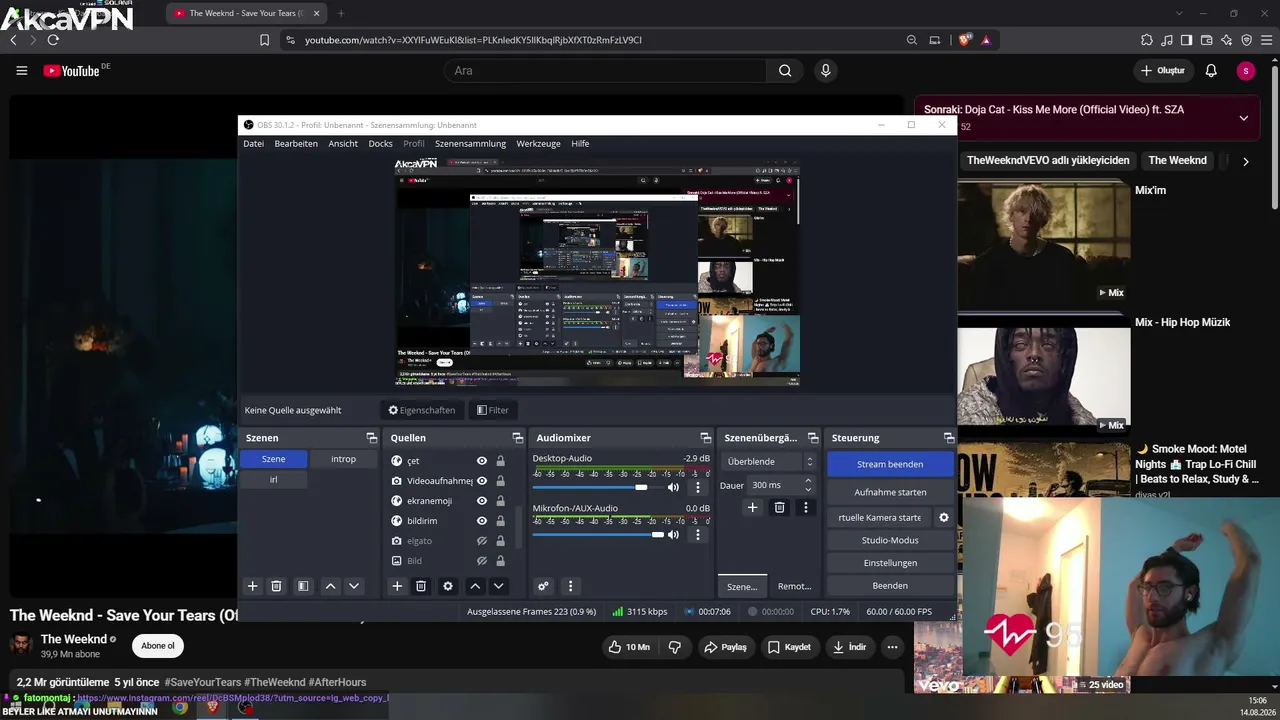
Task: Open YouTube notifications bell
Action: (x=1211, y=71)
